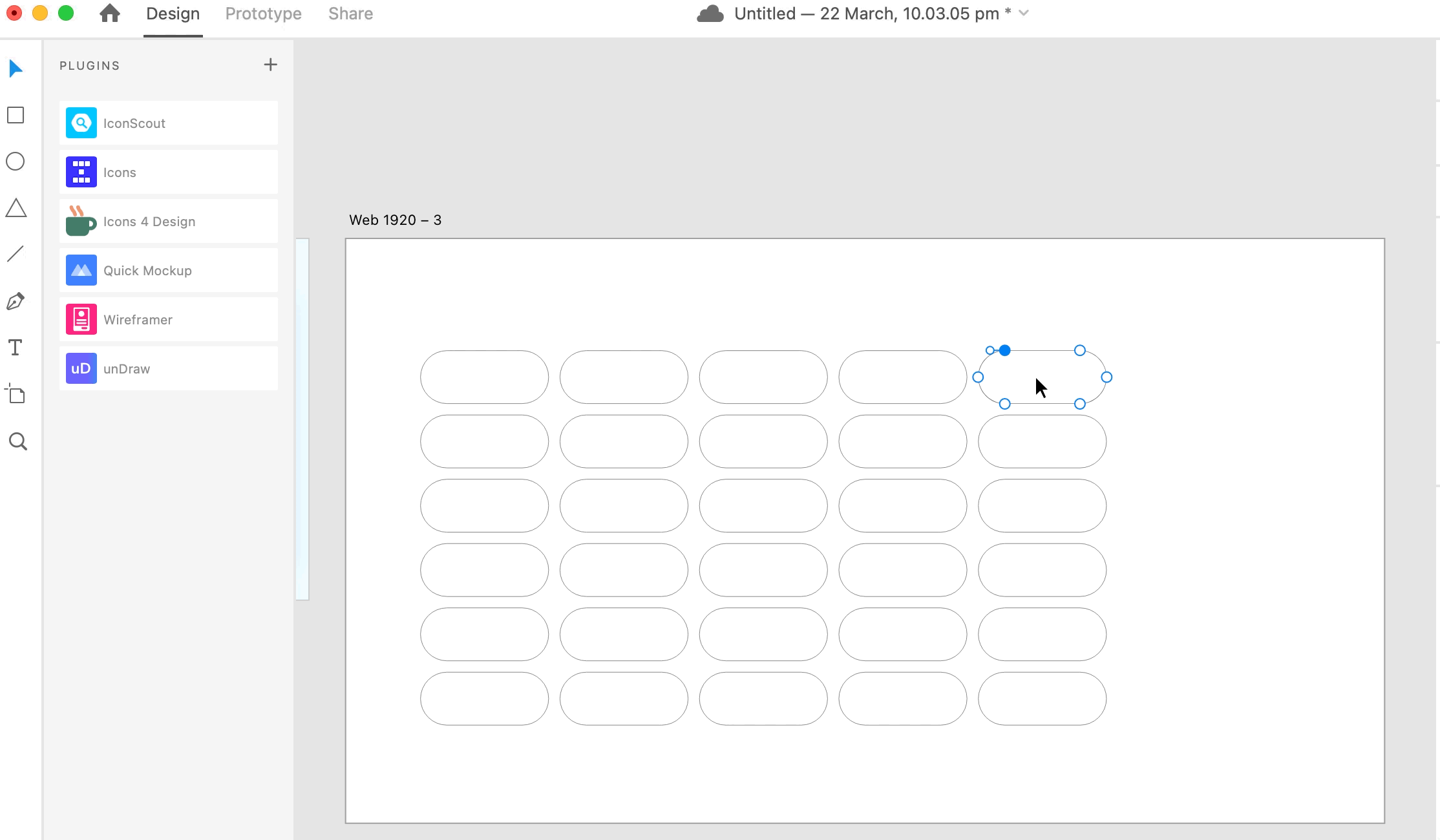Expand the document title dropdown chevron
This screenshot has height=840, width=1440.
click(1024, 13)
